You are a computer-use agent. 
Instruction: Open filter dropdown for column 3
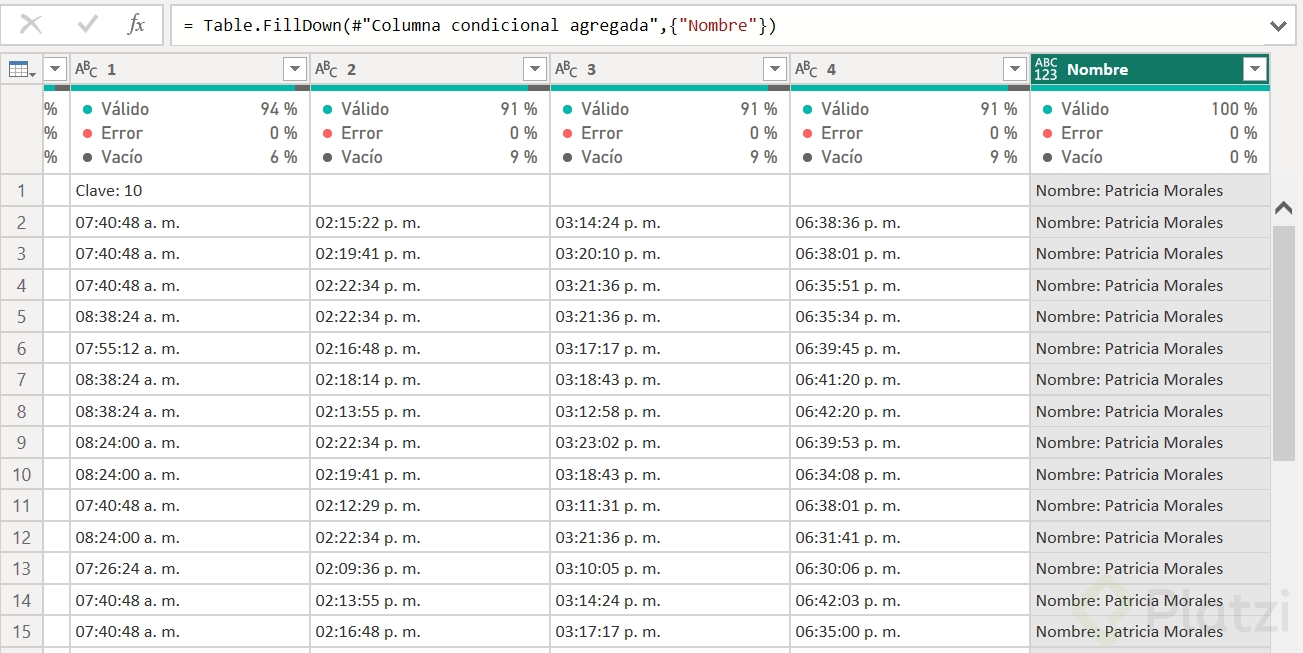tap(775, 69)
